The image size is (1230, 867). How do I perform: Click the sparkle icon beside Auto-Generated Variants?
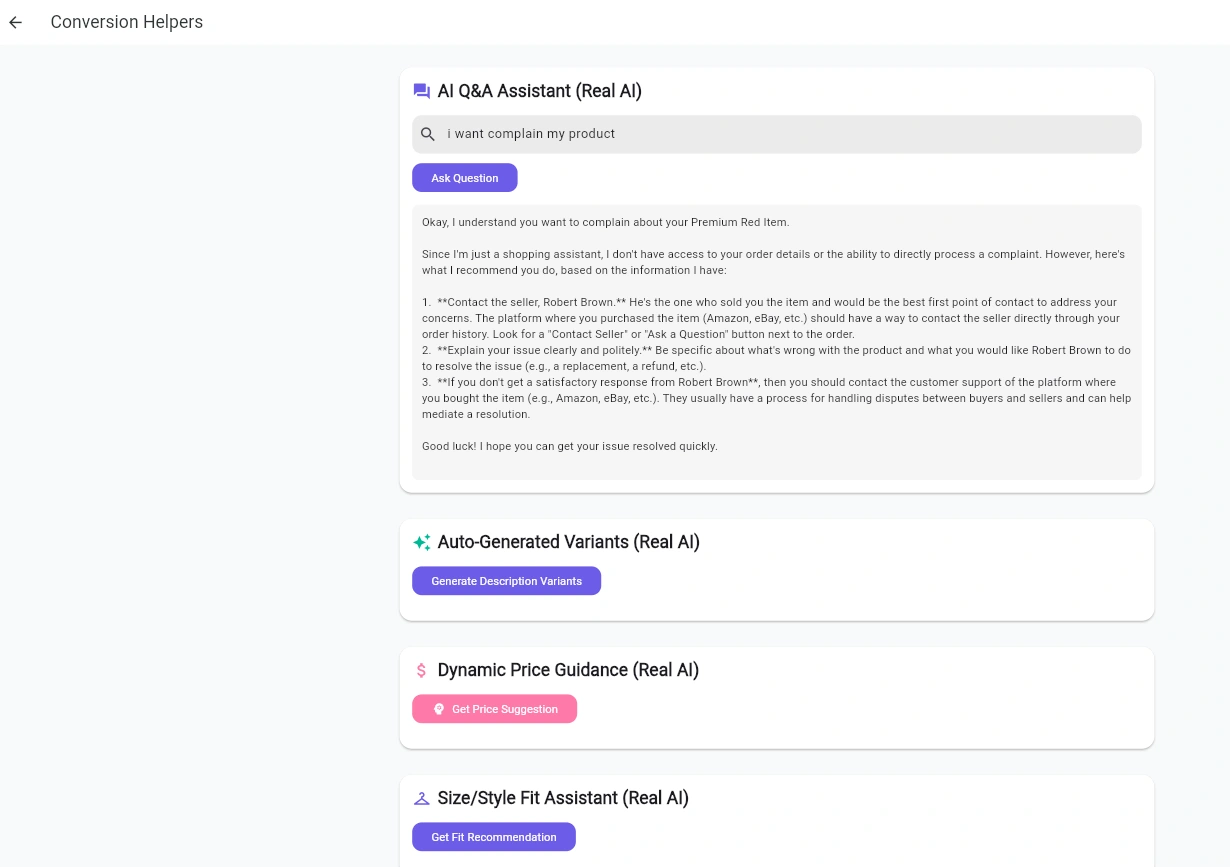(x=422, y=542)
